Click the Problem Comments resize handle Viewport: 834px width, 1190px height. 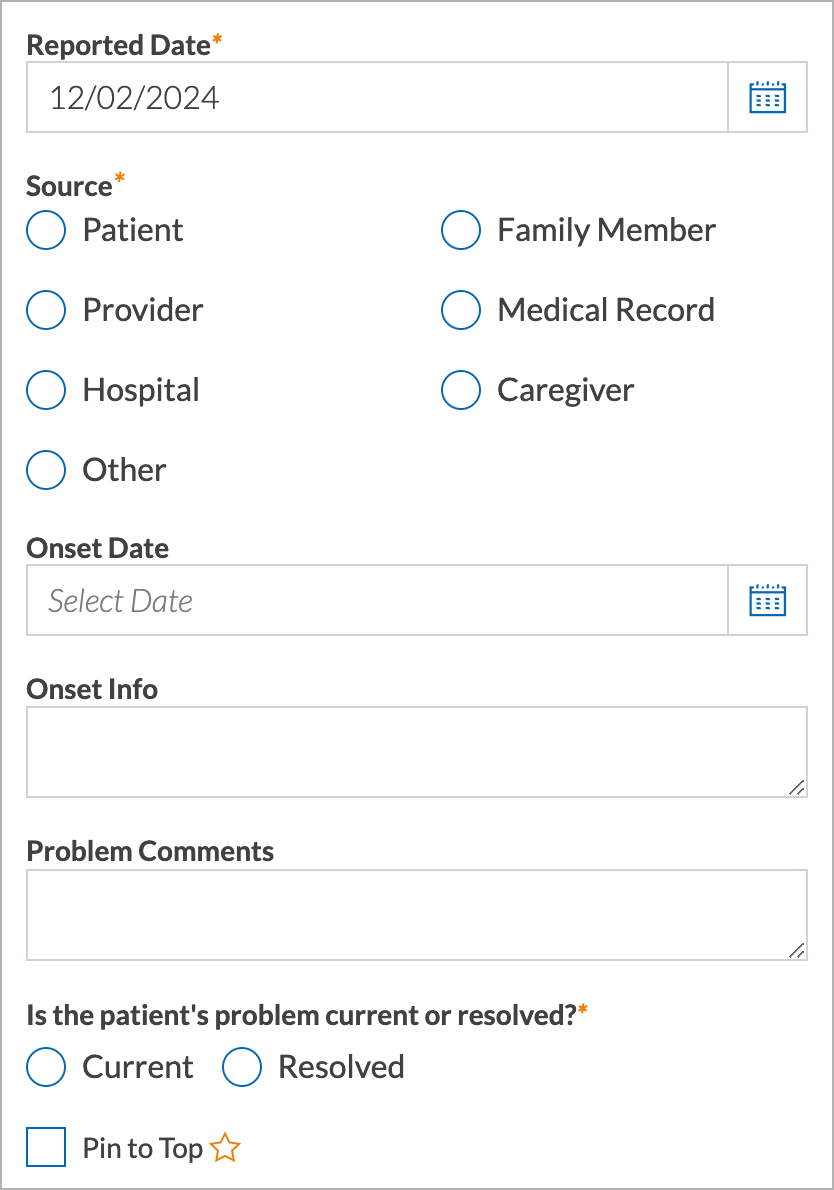(796, 950)
